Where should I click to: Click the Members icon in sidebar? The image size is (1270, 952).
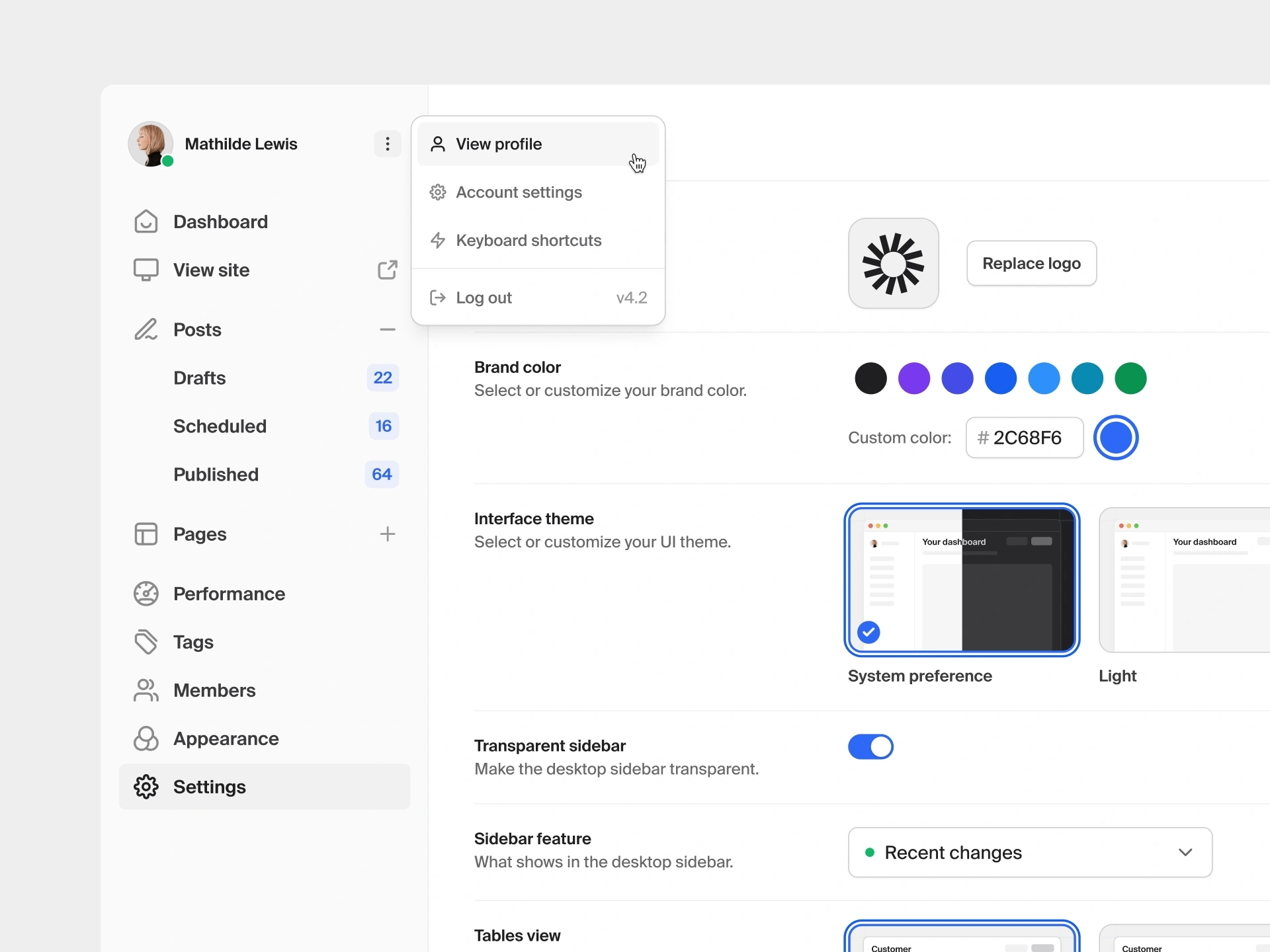146,689
